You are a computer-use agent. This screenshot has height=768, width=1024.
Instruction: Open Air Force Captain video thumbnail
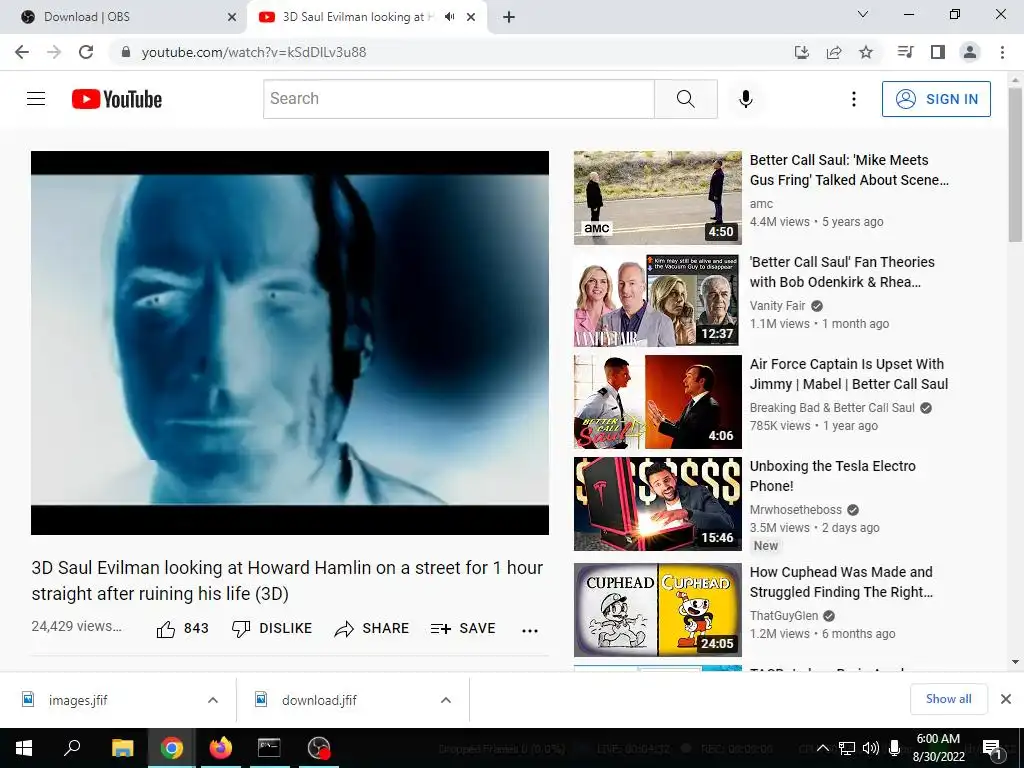[x=658, y=402]
